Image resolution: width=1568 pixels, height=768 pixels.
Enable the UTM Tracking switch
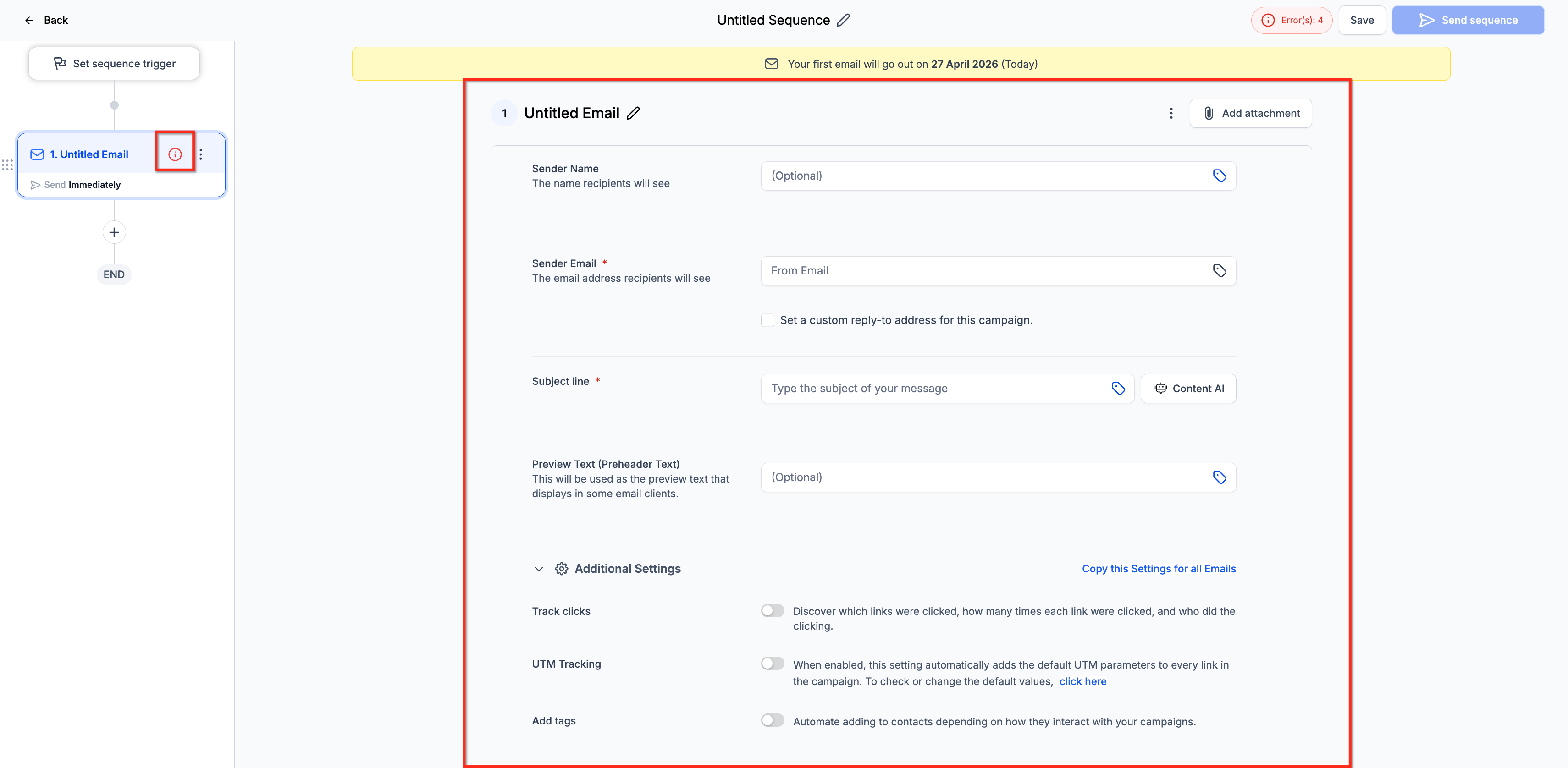point(773,664)
